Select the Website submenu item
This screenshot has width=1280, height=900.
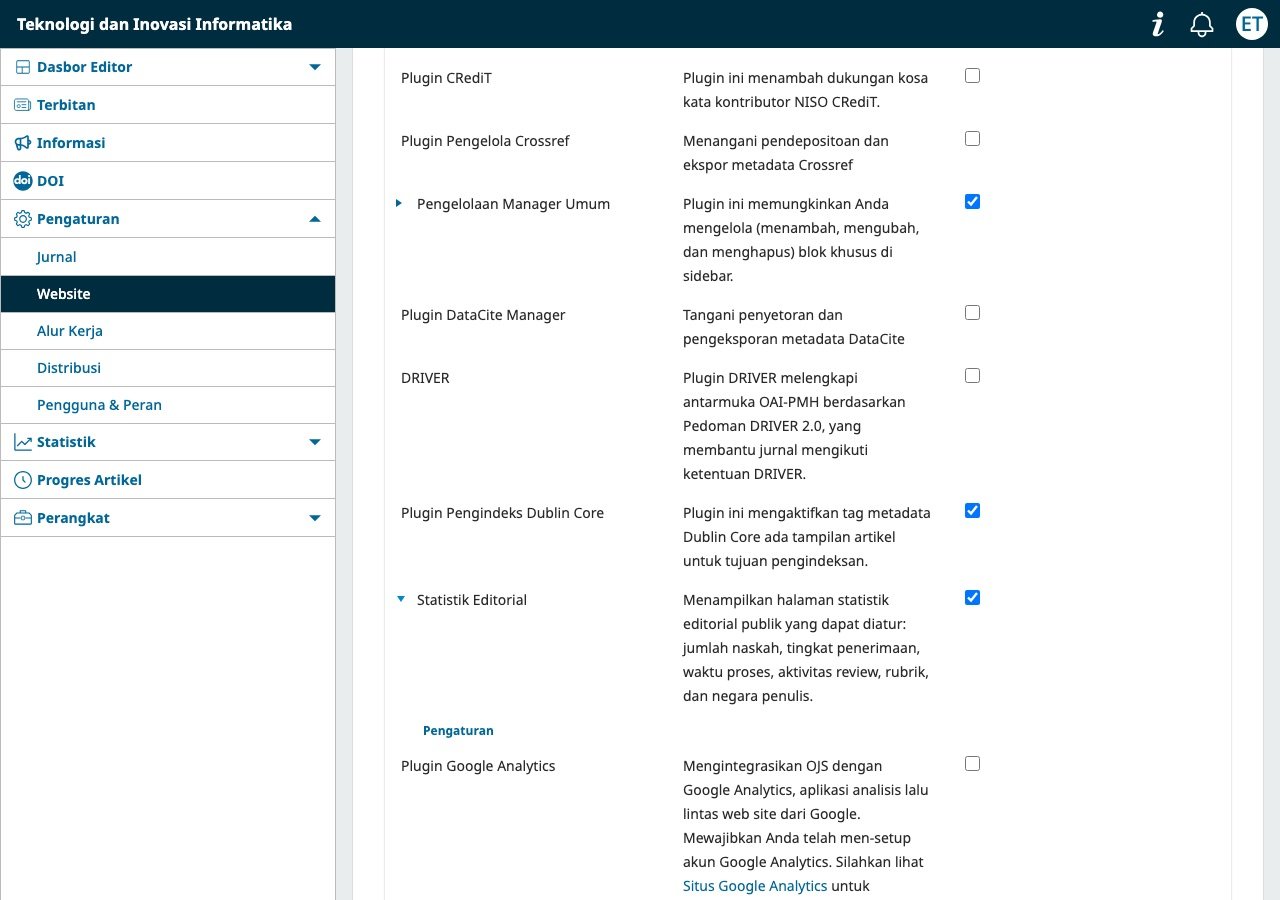(x=168, y=294)
